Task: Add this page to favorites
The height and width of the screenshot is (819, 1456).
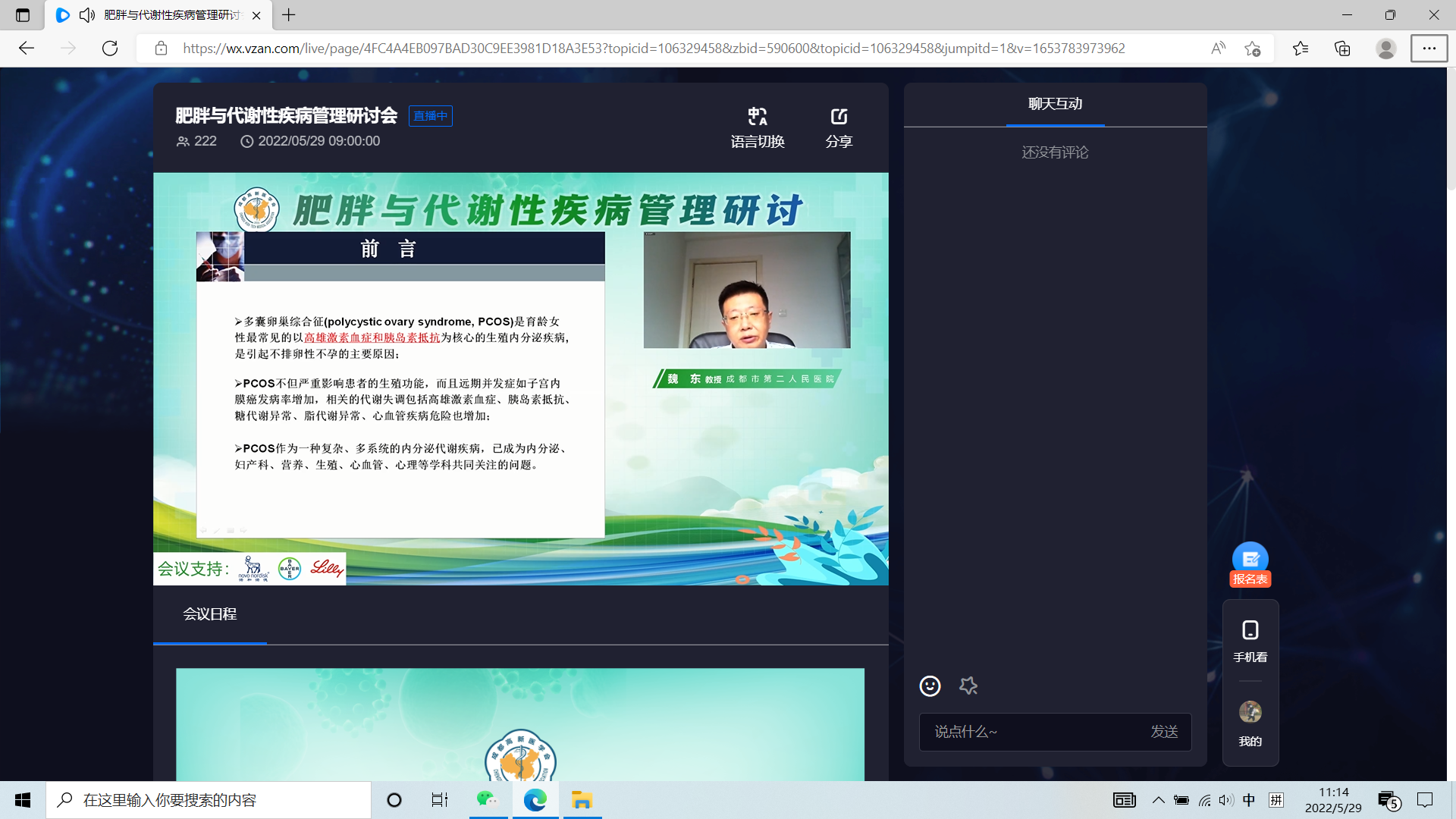Action: [x=1253, y=49]
